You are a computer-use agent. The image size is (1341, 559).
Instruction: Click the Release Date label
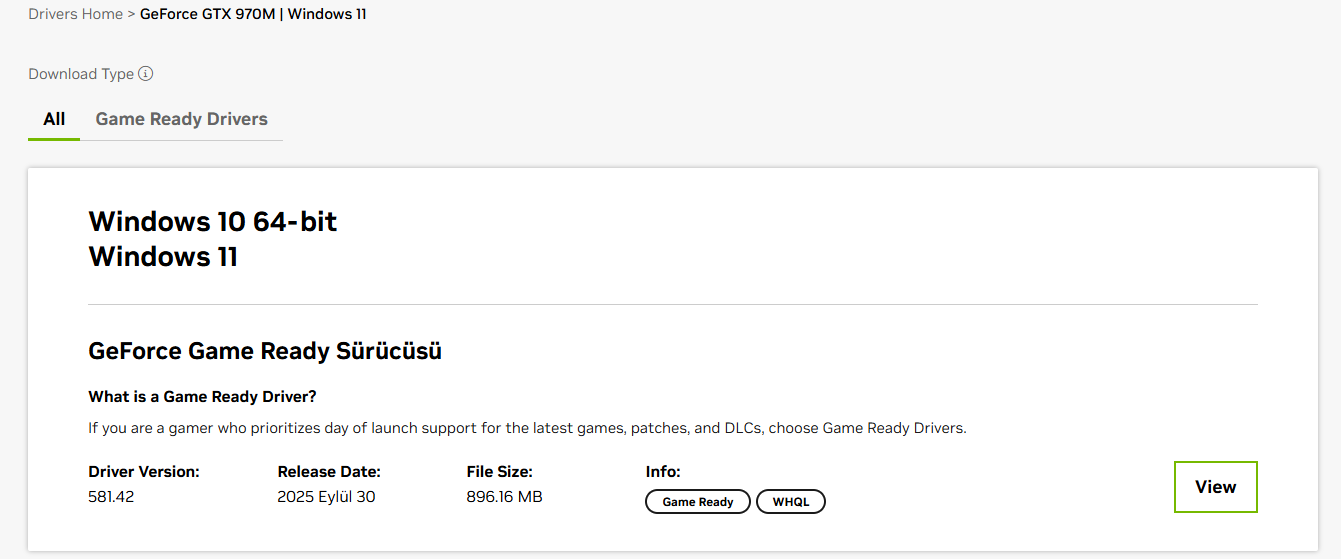pos(329,472)
